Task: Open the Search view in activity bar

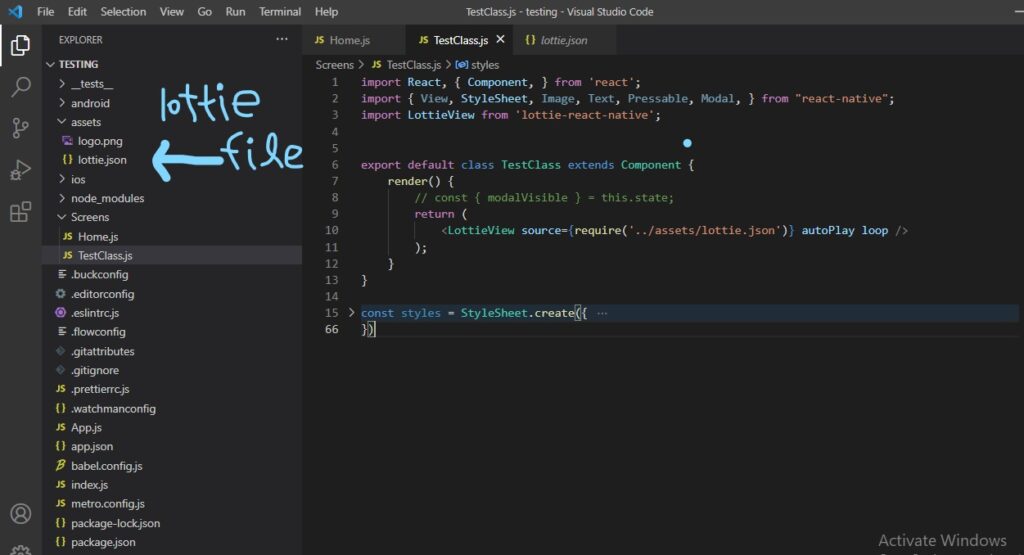Action: (x=20, y=86)
